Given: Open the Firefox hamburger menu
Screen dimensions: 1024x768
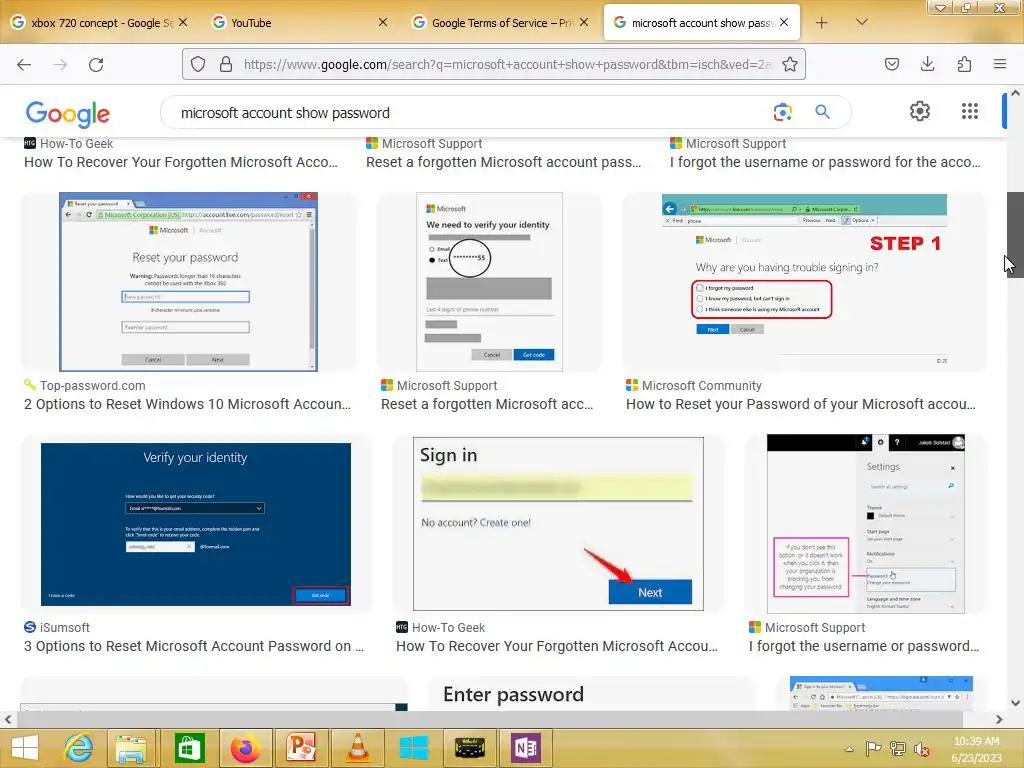Looking at the screenshot, I should click(1000, 64).
